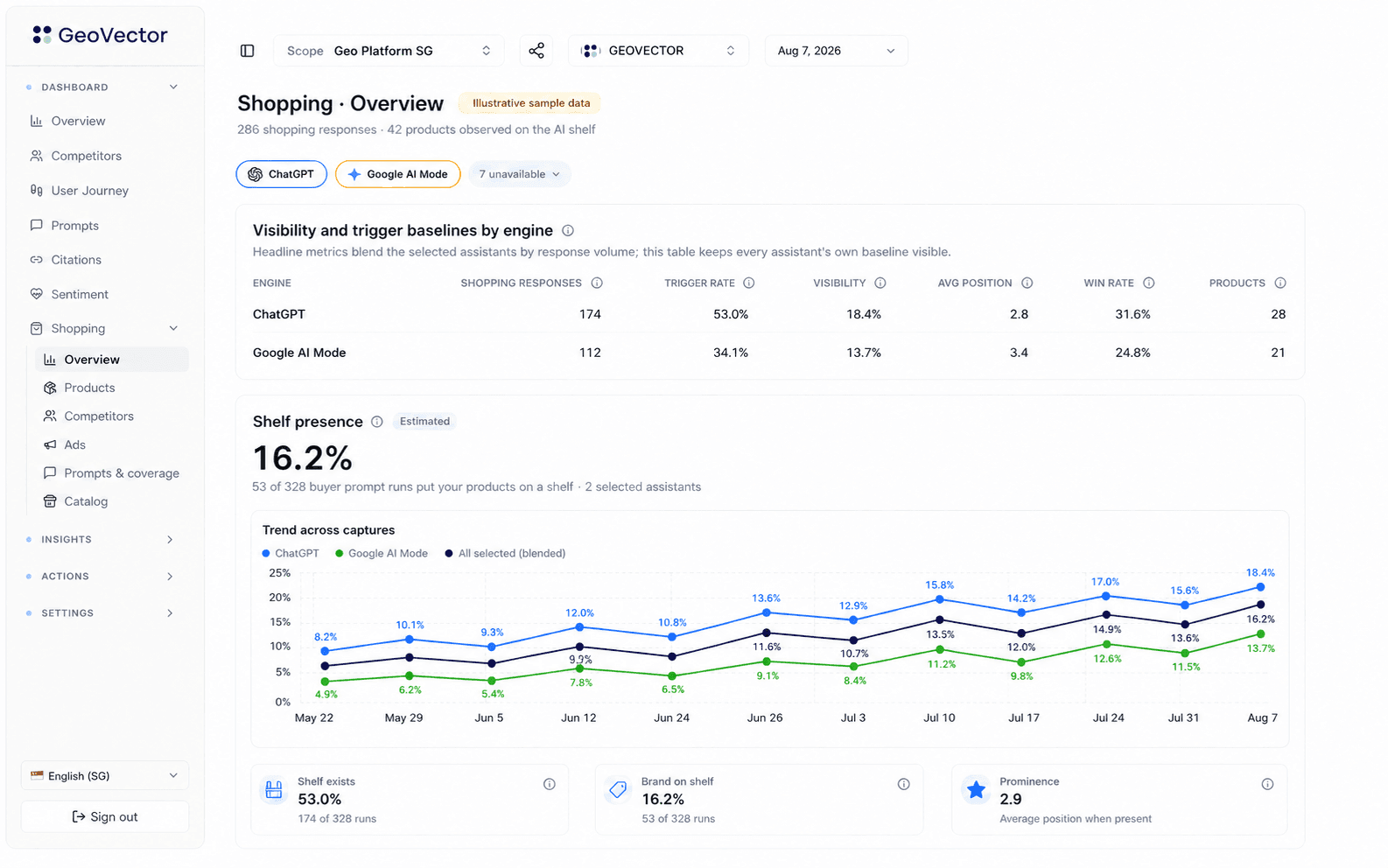Click info icon next to Trigger Rate
The image size is (1388, 868).
(749, 283)
